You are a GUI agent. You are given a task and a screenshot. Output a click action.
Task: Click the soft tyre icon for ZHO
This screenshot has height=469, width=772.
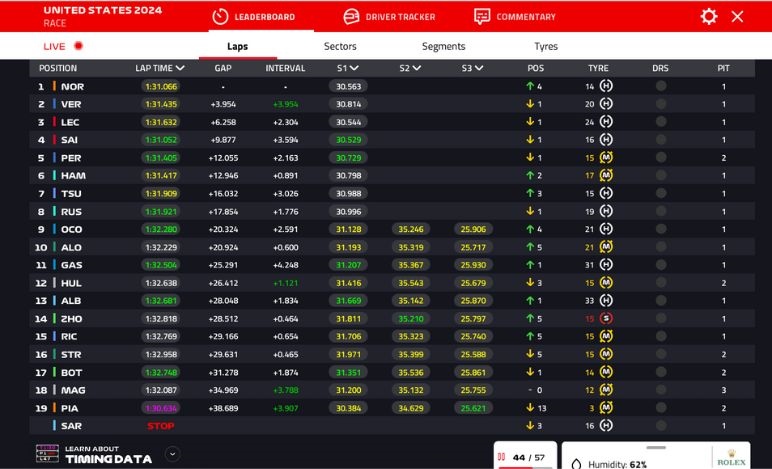pos(606,319)
